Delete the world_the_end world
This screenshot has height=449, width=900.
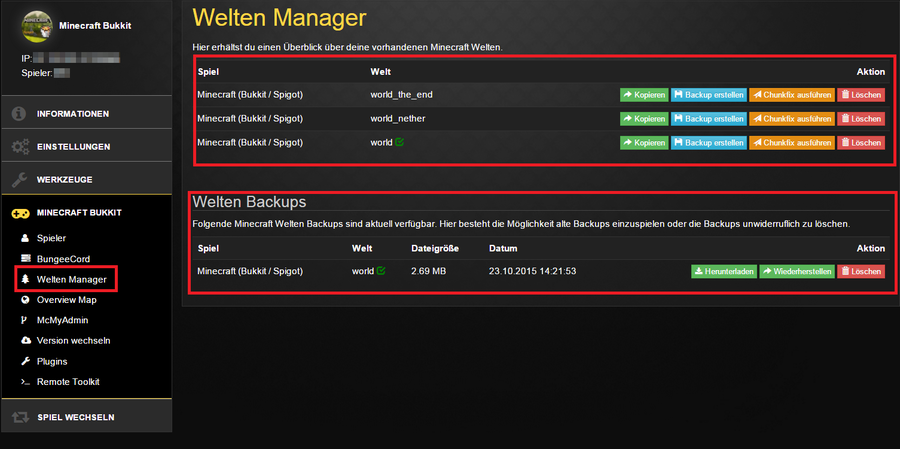coord(861,95)
